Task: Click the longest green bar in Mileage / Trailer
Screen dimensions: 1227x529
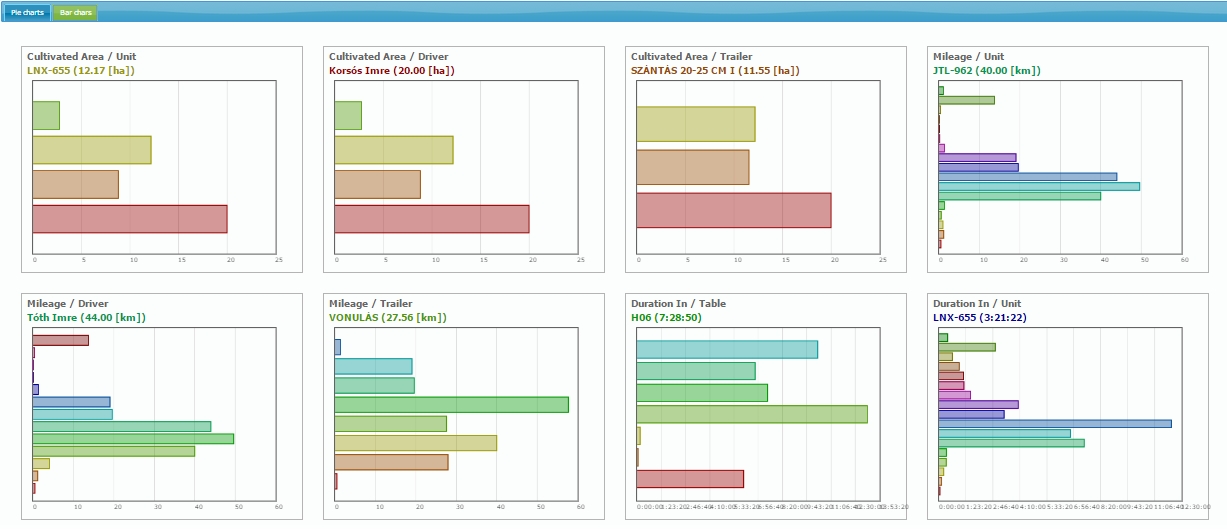Action: (x=451, y=405)
